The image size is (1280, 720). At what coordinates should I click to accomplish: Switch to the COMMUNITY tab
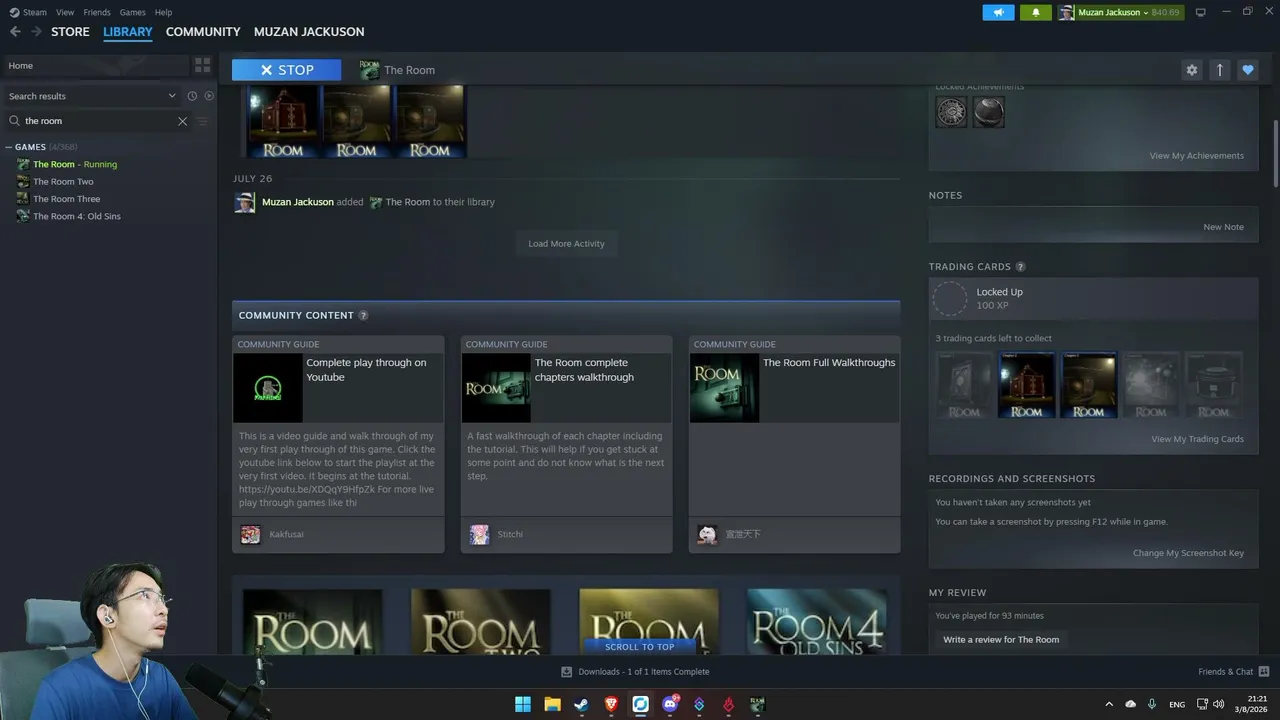pos(203,32)
